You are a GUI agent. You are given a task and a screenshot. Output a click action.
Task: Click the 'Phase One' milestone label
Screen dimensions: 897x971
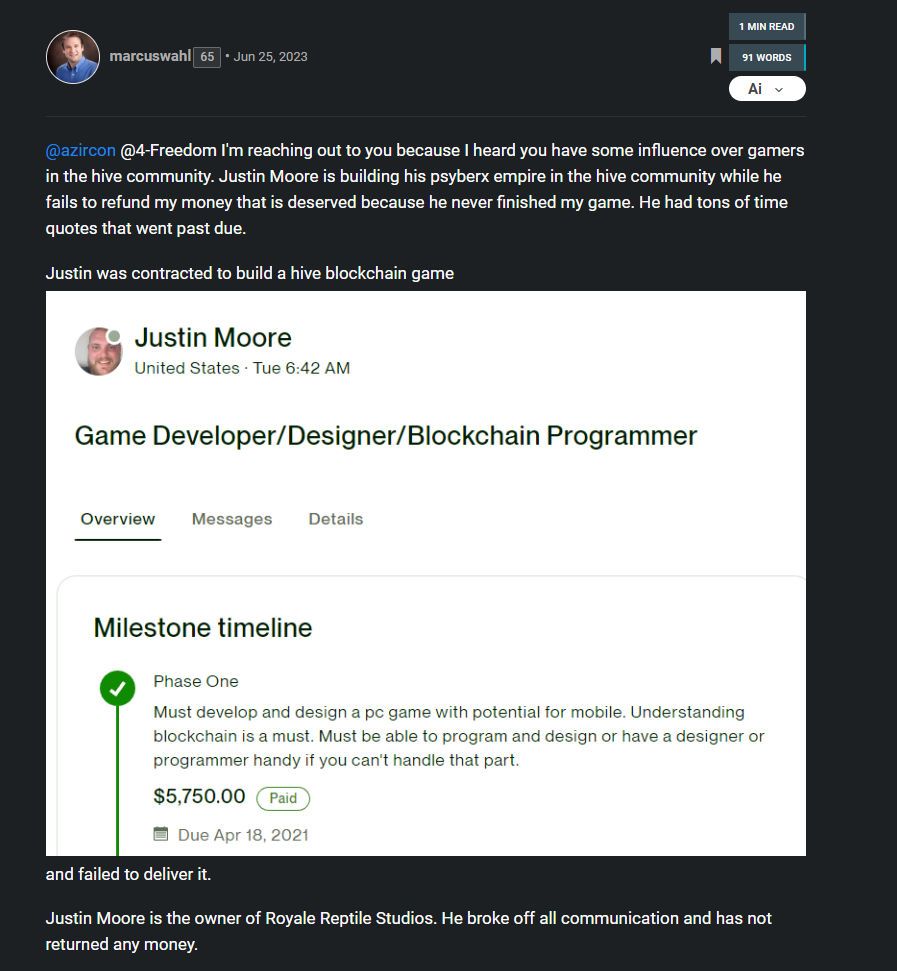(x=196, y=681)
